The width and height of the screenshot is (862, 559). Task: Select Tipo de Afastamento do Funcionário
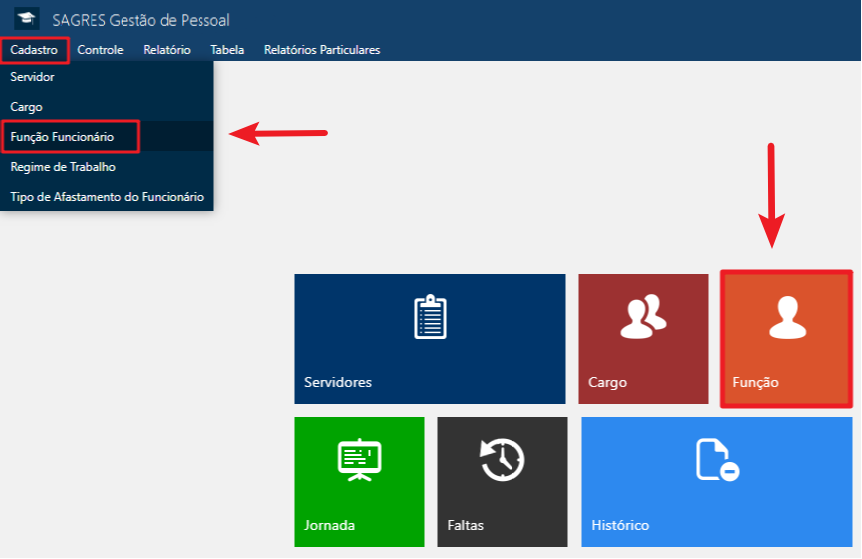107,197
